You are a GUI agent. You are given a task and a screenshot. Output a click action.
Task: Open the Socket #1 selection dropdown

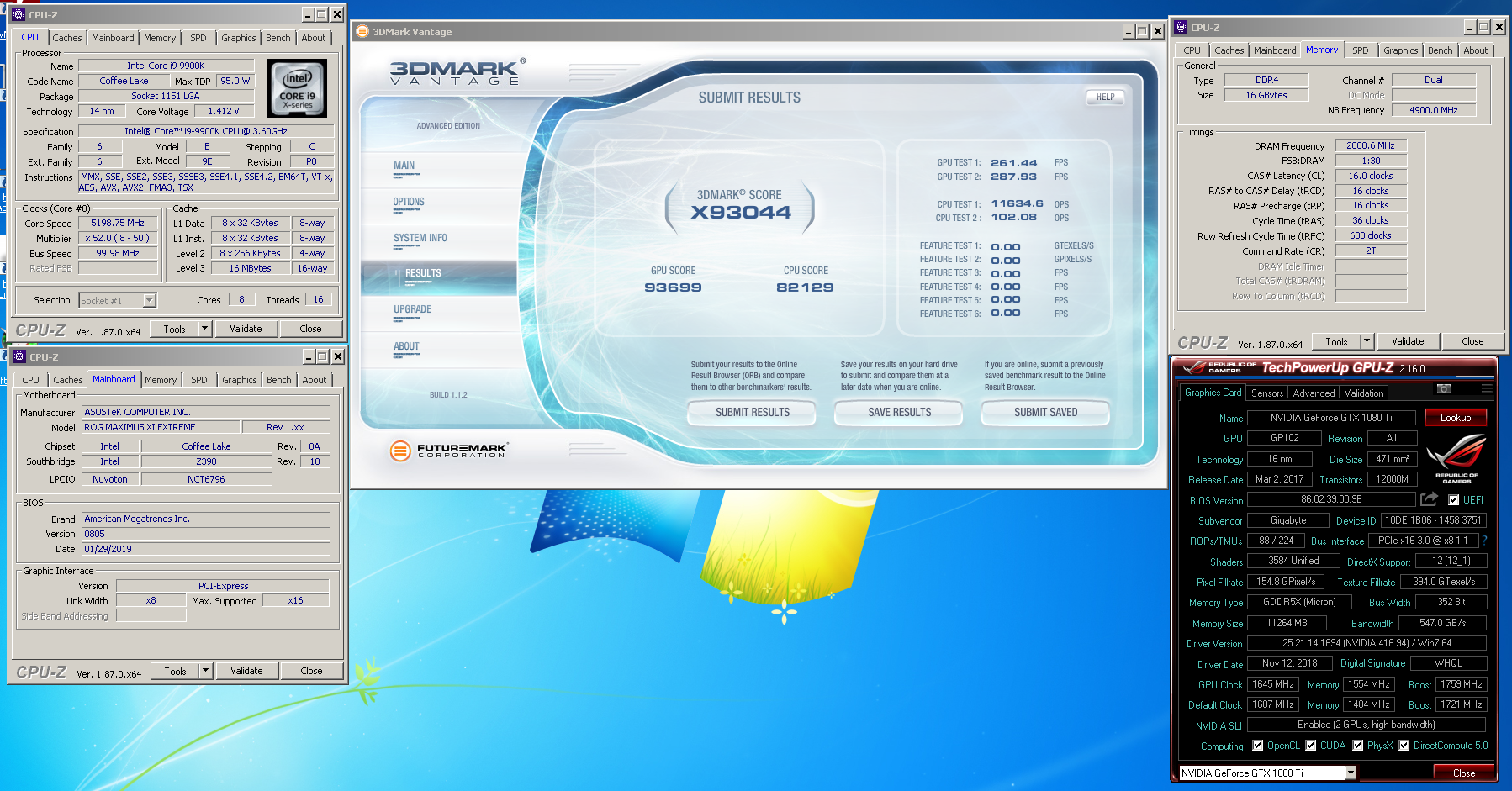(149, 300)
